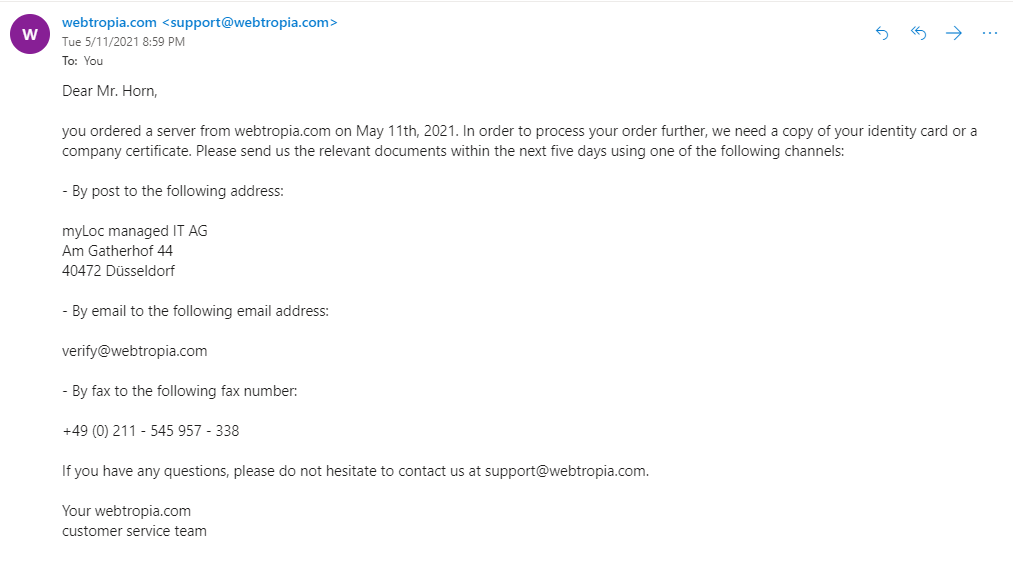Click webtropia.com in the order sentence
Viewport: 1013px width, 576px height.
coord(282,131)
